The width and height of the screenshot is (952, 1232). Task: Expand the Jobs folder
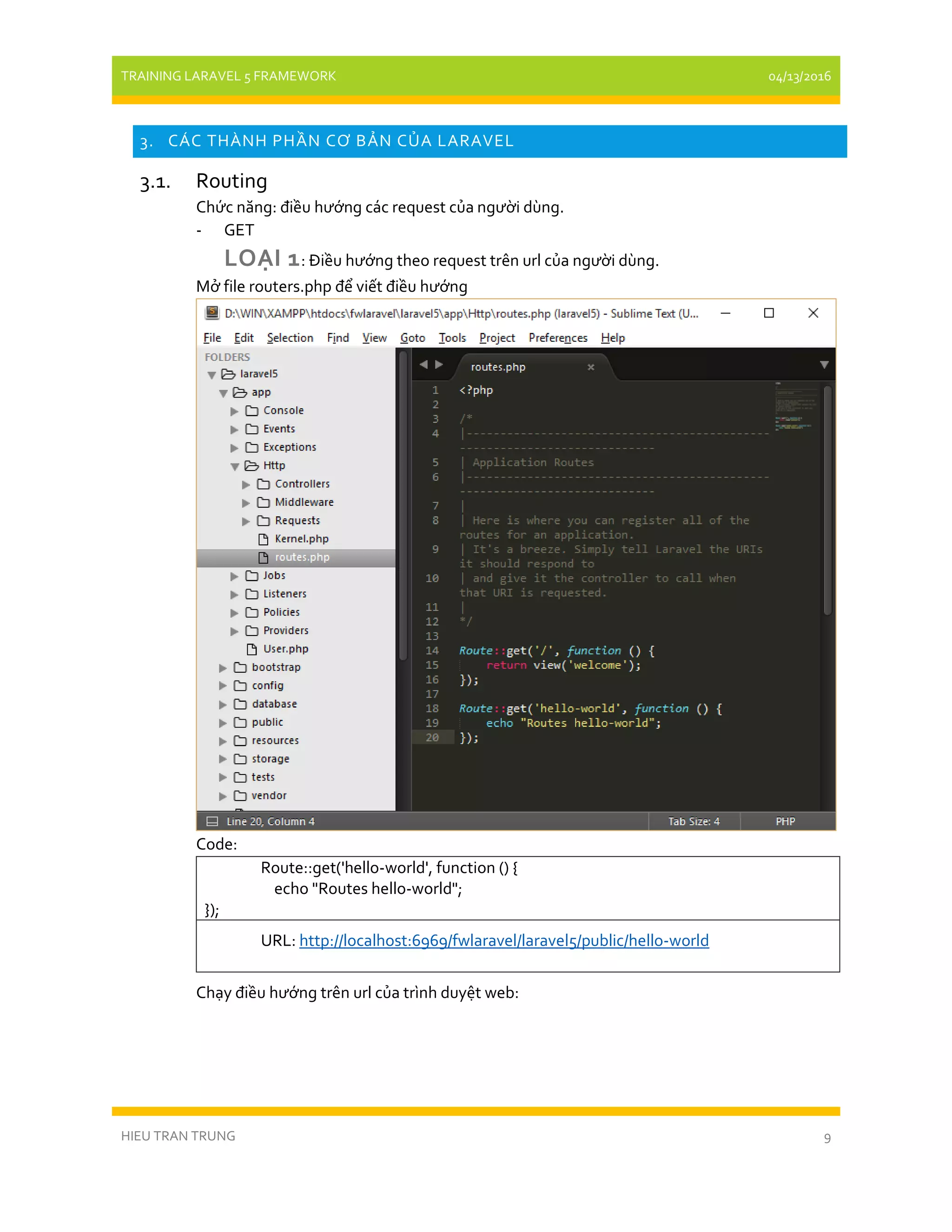(x=235, y=576)
